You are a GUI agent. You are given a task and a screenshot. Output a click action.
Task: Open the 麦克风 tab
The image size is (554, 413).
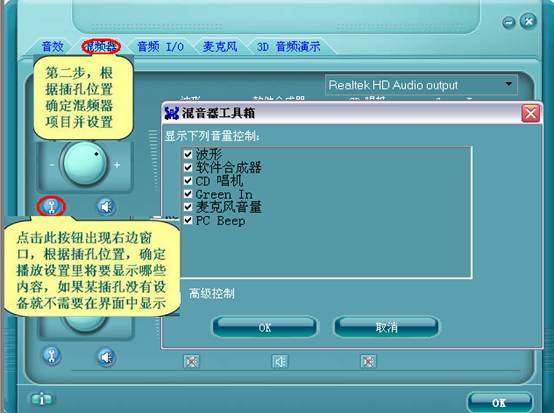click(x=220, y=47)
